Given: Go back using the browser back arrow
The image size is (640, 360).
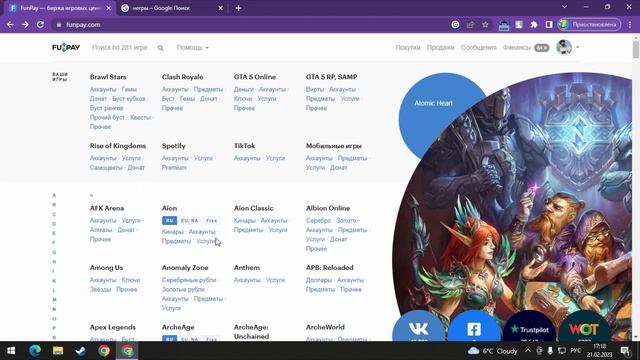Looking at the screenshot, I should tap(10, 25).
